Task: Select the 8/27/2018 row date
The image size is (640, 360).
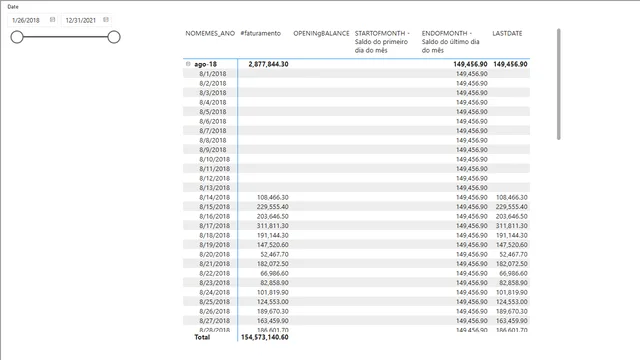Action: (x=214, y=320)
